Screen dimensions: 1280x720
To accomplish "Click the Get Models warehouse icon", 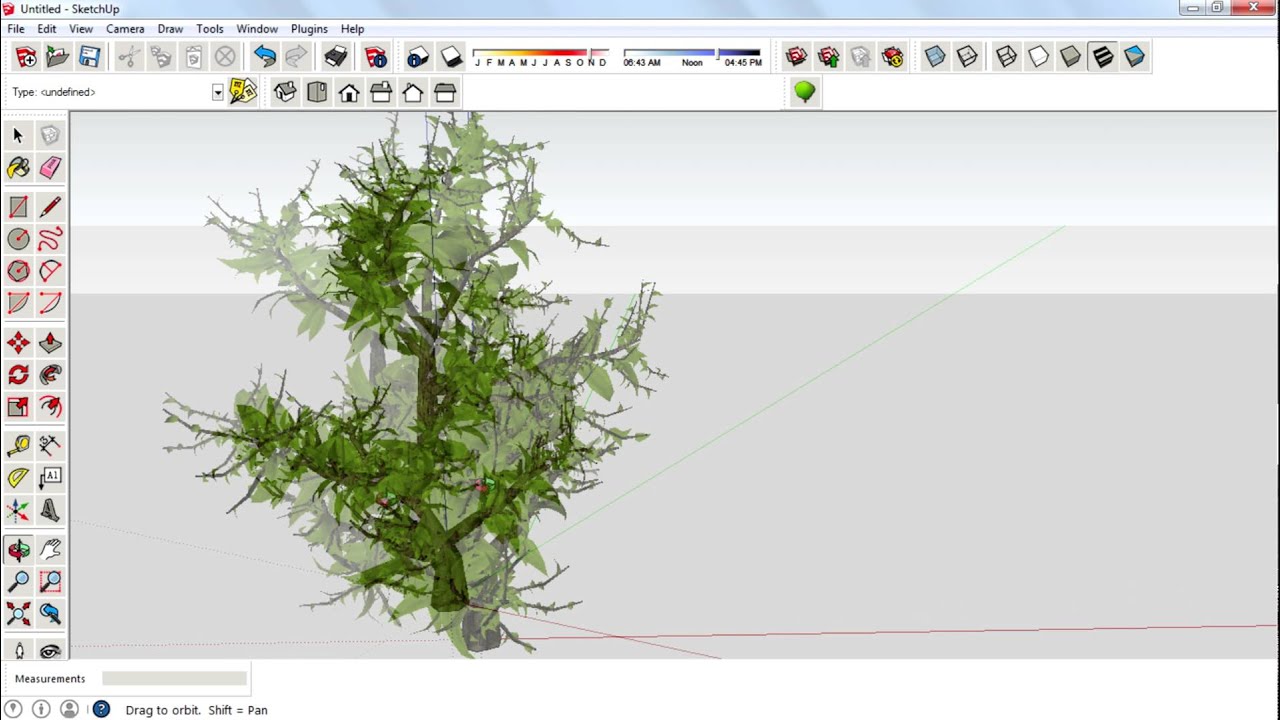I will pos(796,57).
